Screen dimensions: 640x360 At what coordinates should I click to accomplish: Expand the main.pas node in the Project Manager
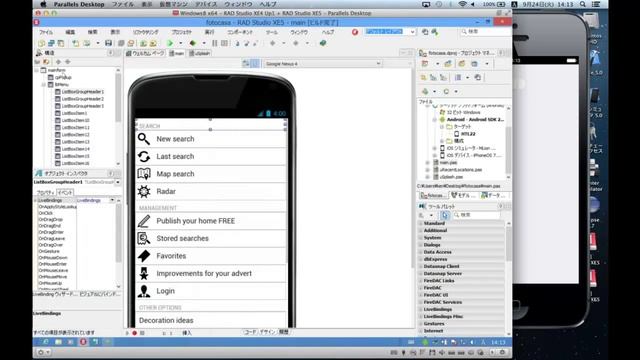[x=428, y=162]
